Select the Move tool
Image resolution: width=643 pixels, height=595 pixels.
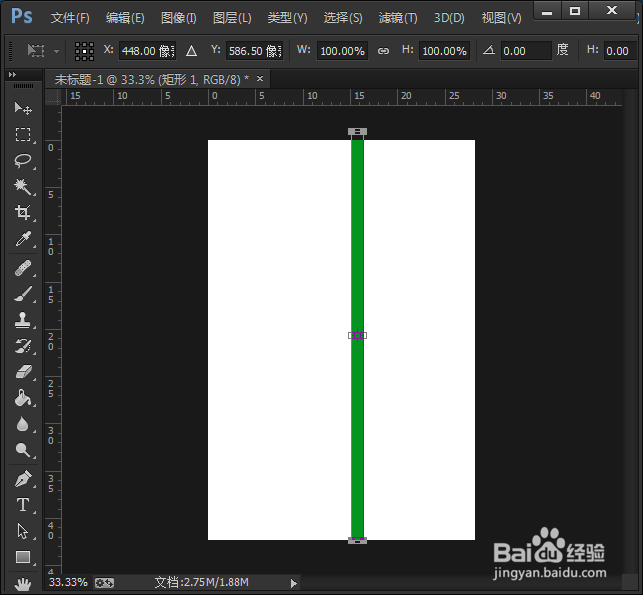(x=23, y=108)
